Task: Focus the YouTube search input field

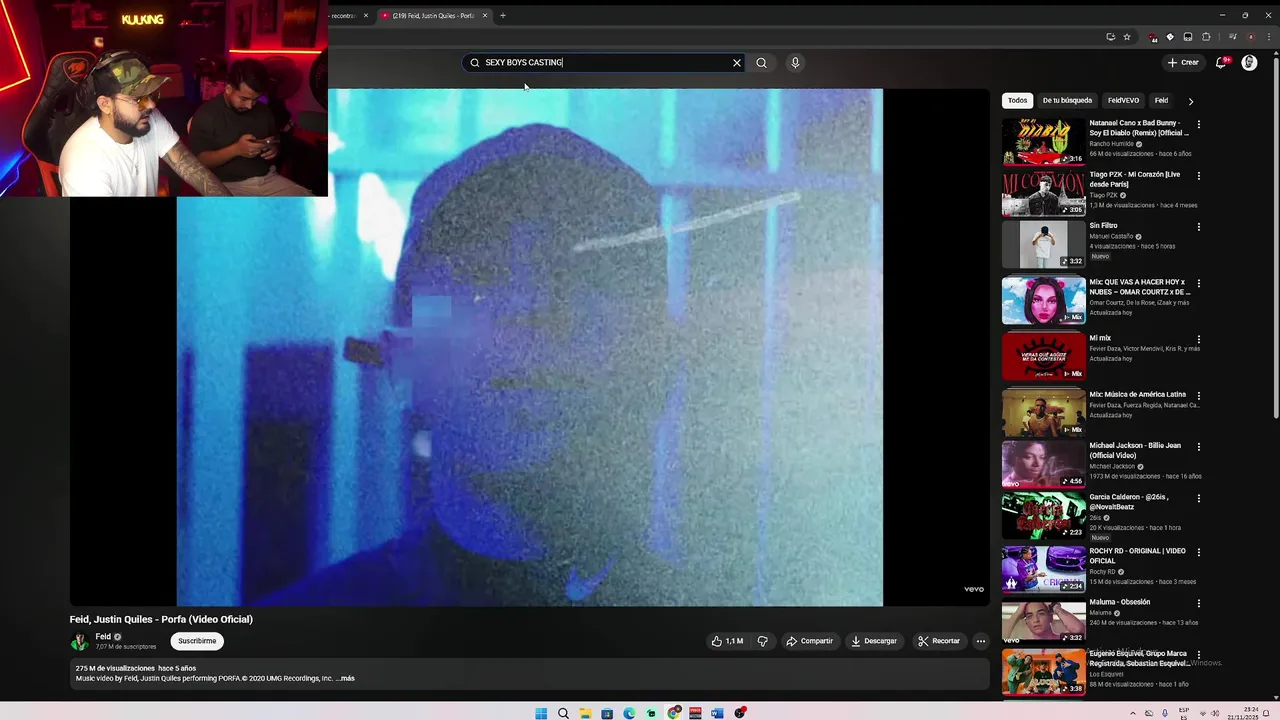Action: [x=605, y=62]
